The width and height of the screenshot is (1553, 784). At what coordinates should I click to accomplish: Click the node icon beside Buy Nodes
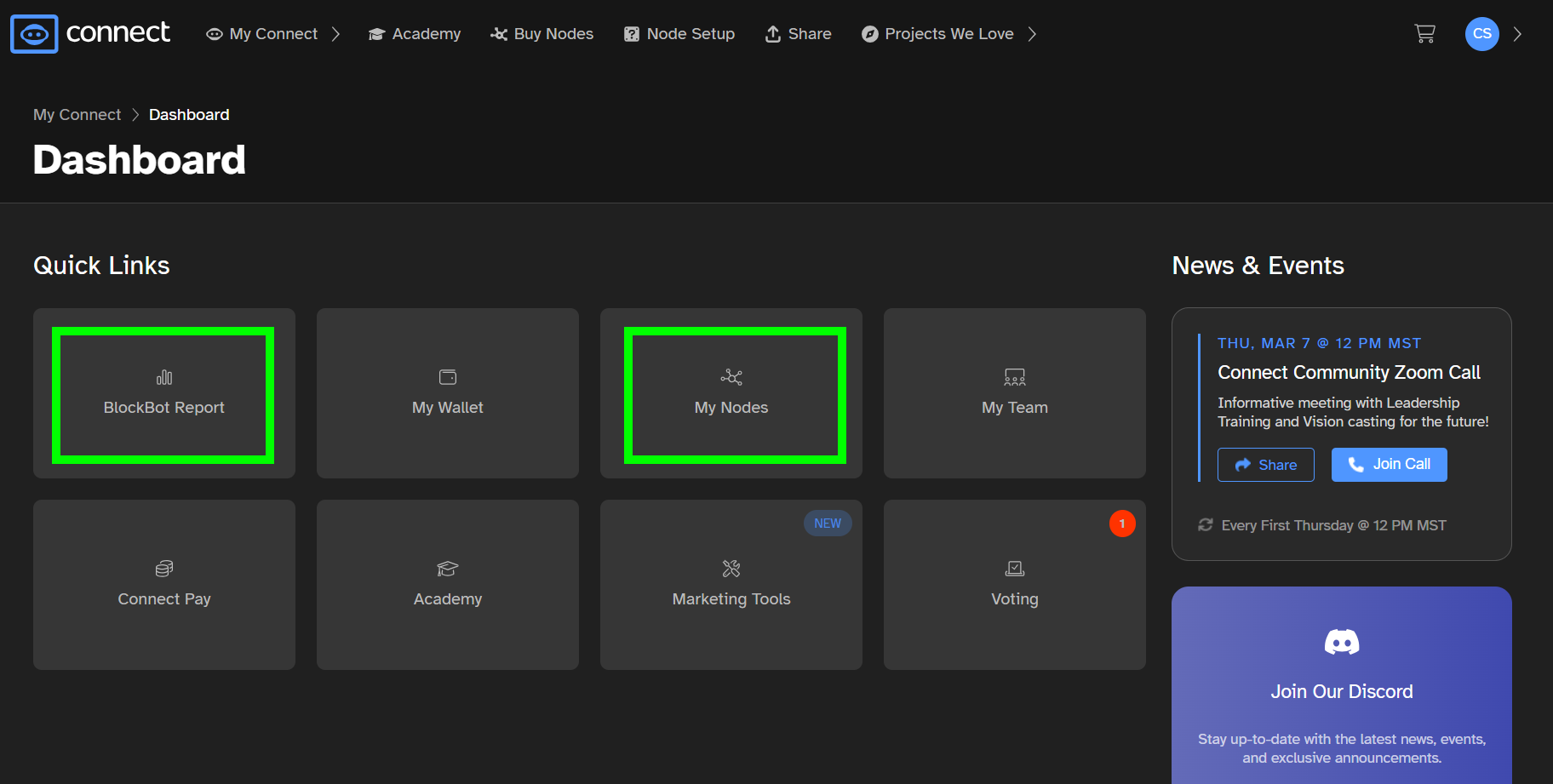(x=499, y=34)
